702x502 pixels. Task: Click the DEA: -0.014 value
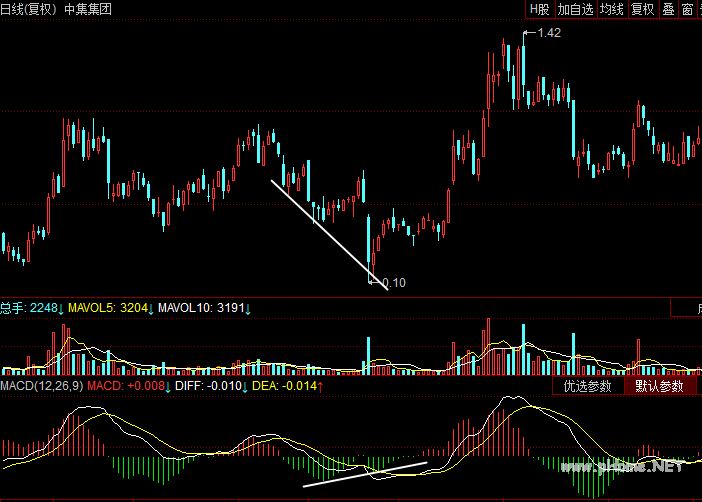pos(287,386)
